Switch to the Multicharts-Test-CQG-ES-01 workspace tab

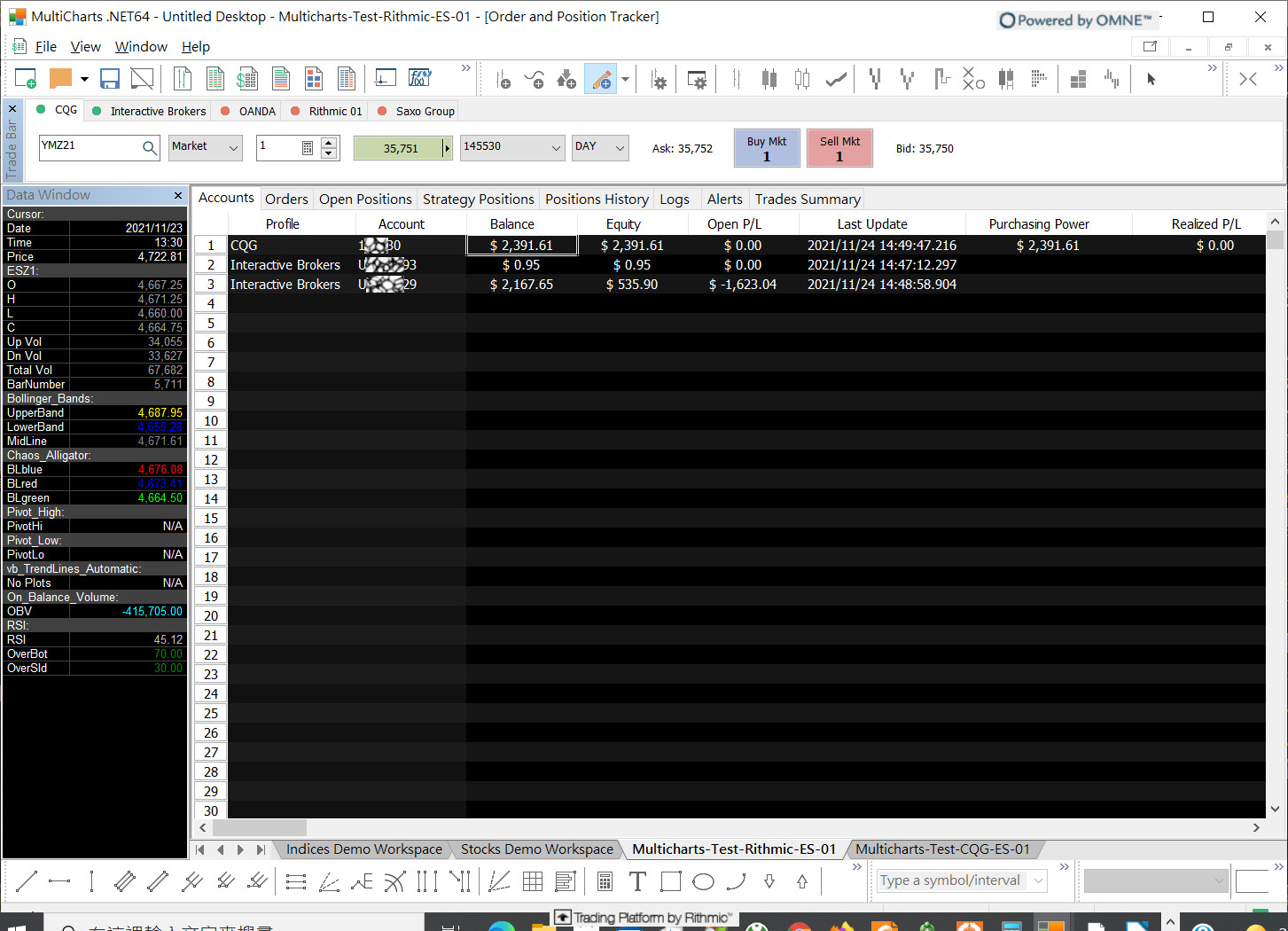coord(942,849)
